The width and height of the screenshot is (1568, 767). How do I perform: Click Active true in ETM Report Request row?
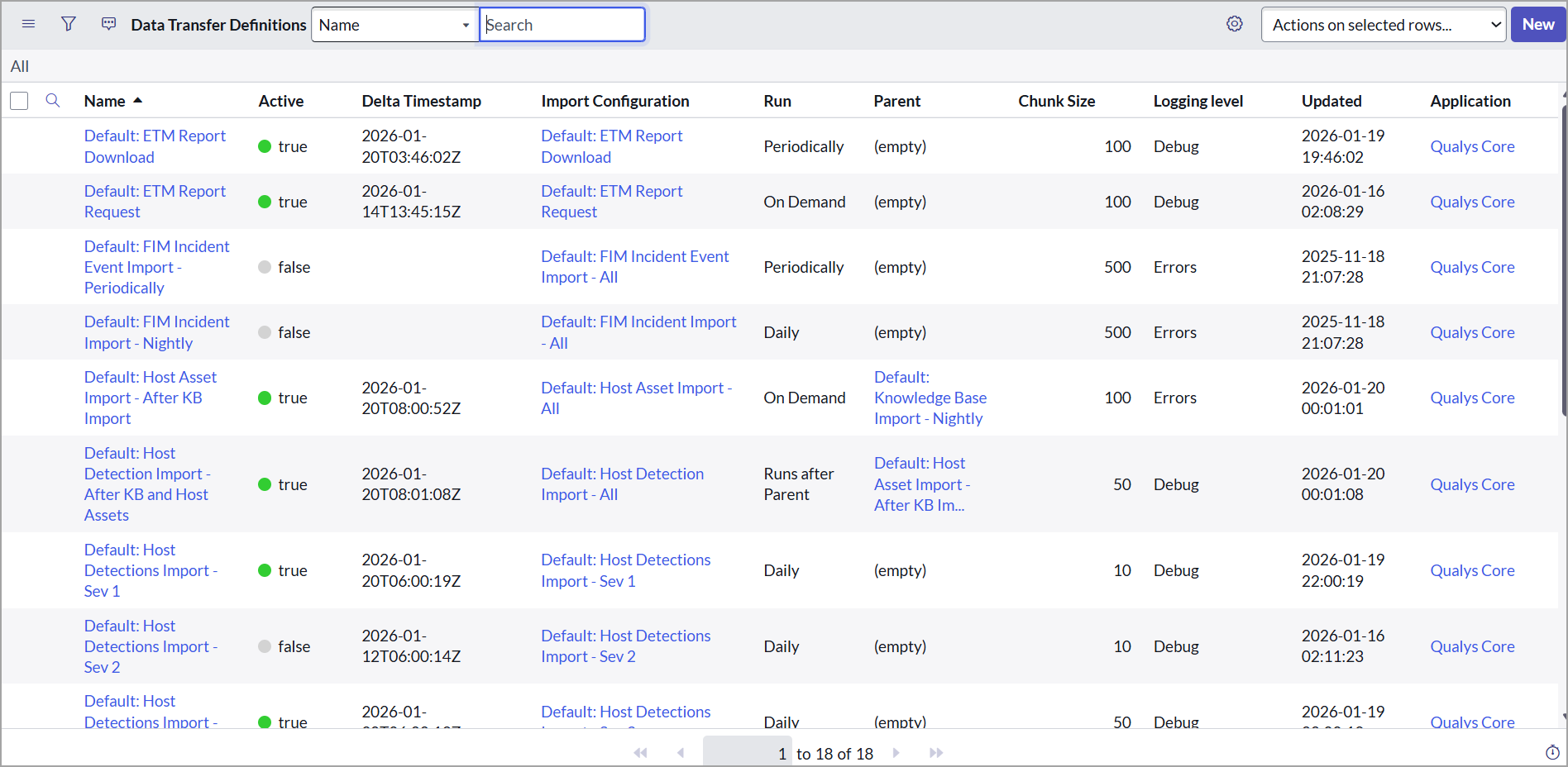click(x=283, y=202)
